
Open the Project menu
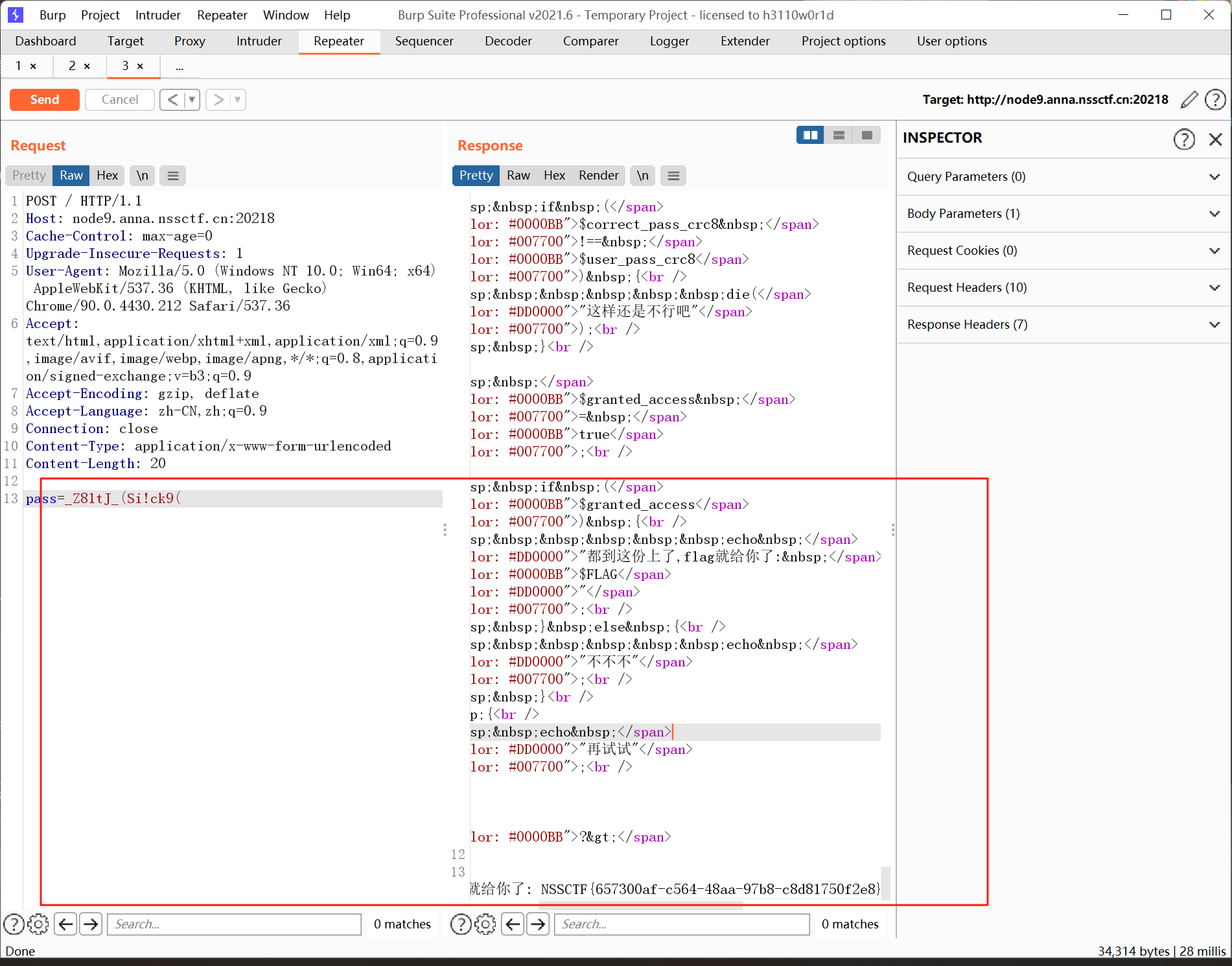pyautogui.click(x=100, y=15)
